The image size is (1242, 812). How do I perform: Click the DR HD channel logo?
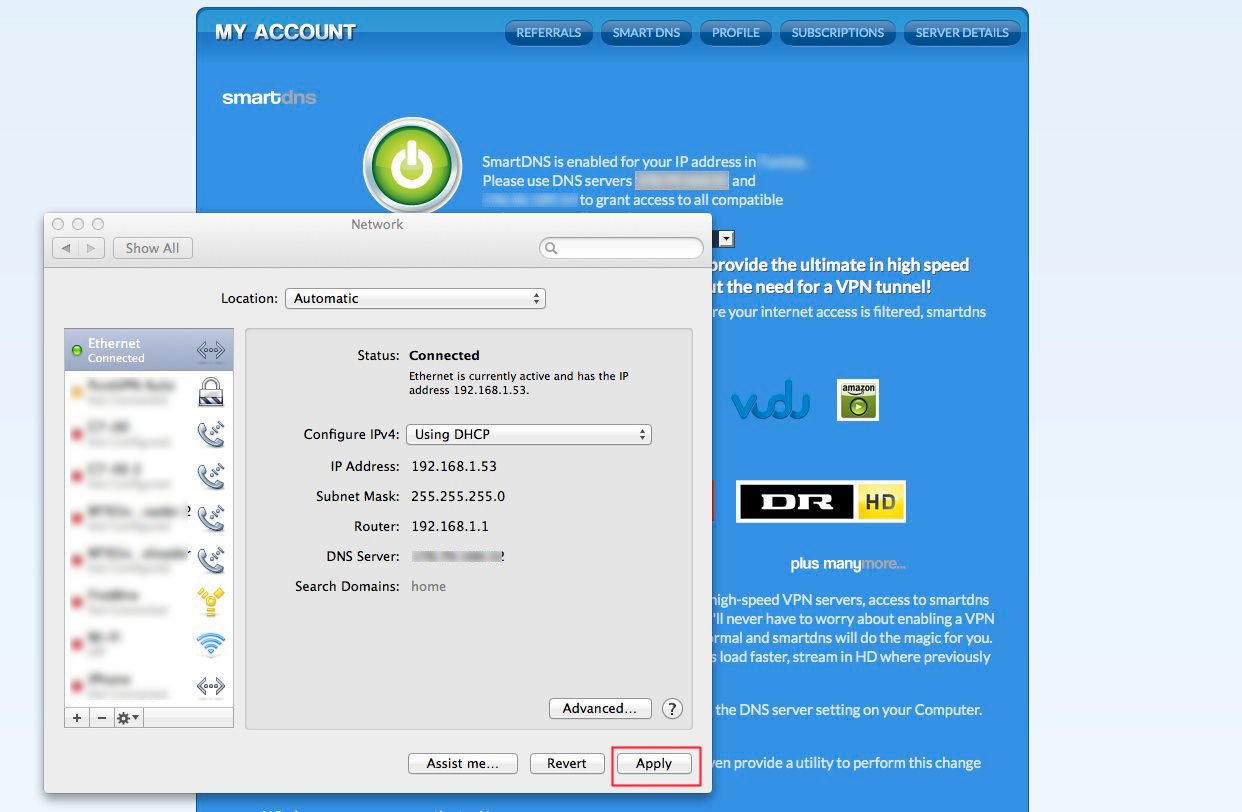coord(821,501)
